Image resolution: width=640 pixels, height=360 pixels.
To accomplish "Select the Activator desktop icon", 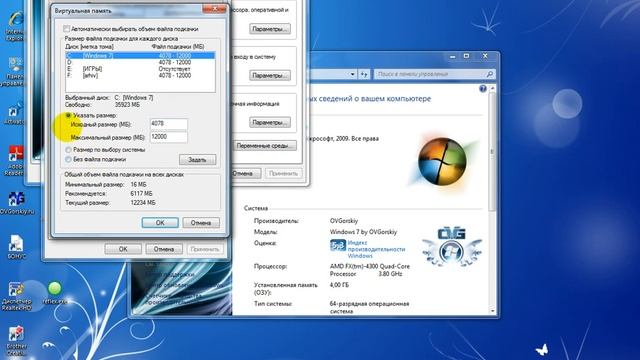I will (x=15, y=113).
